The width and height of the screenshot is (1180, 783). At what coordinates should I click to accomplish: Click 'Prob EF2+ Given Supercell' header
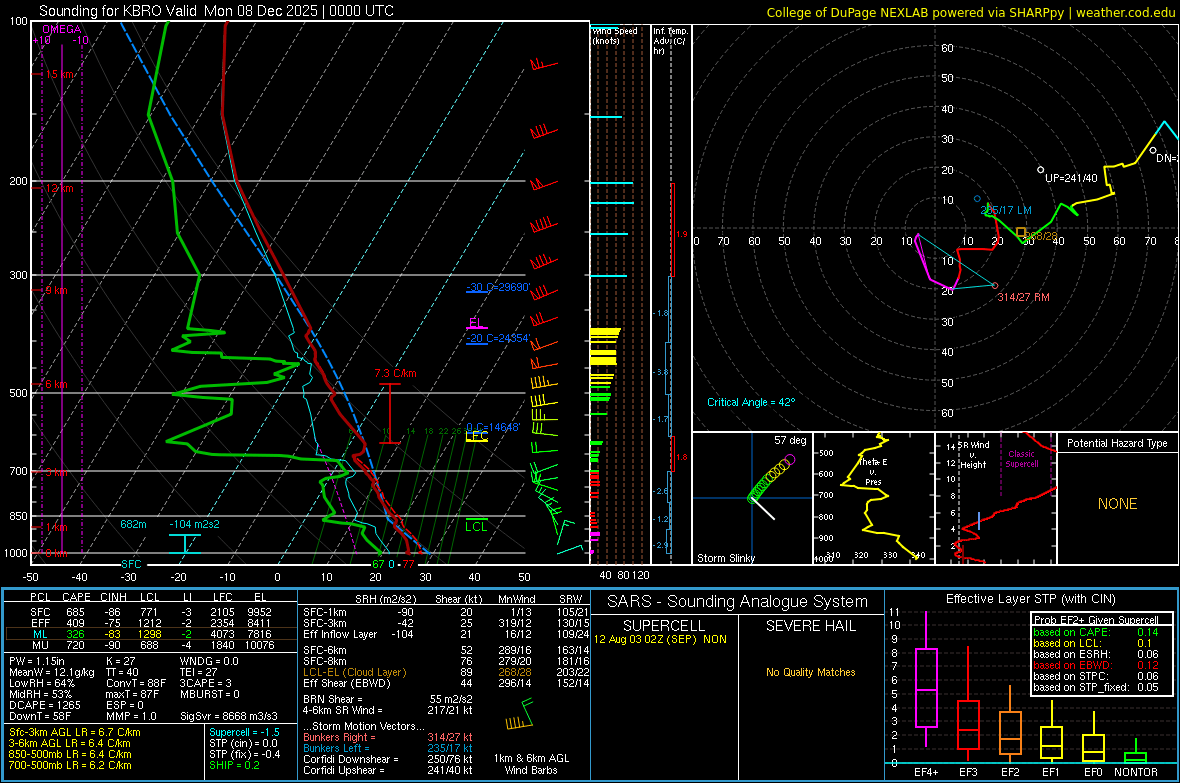1096,620
